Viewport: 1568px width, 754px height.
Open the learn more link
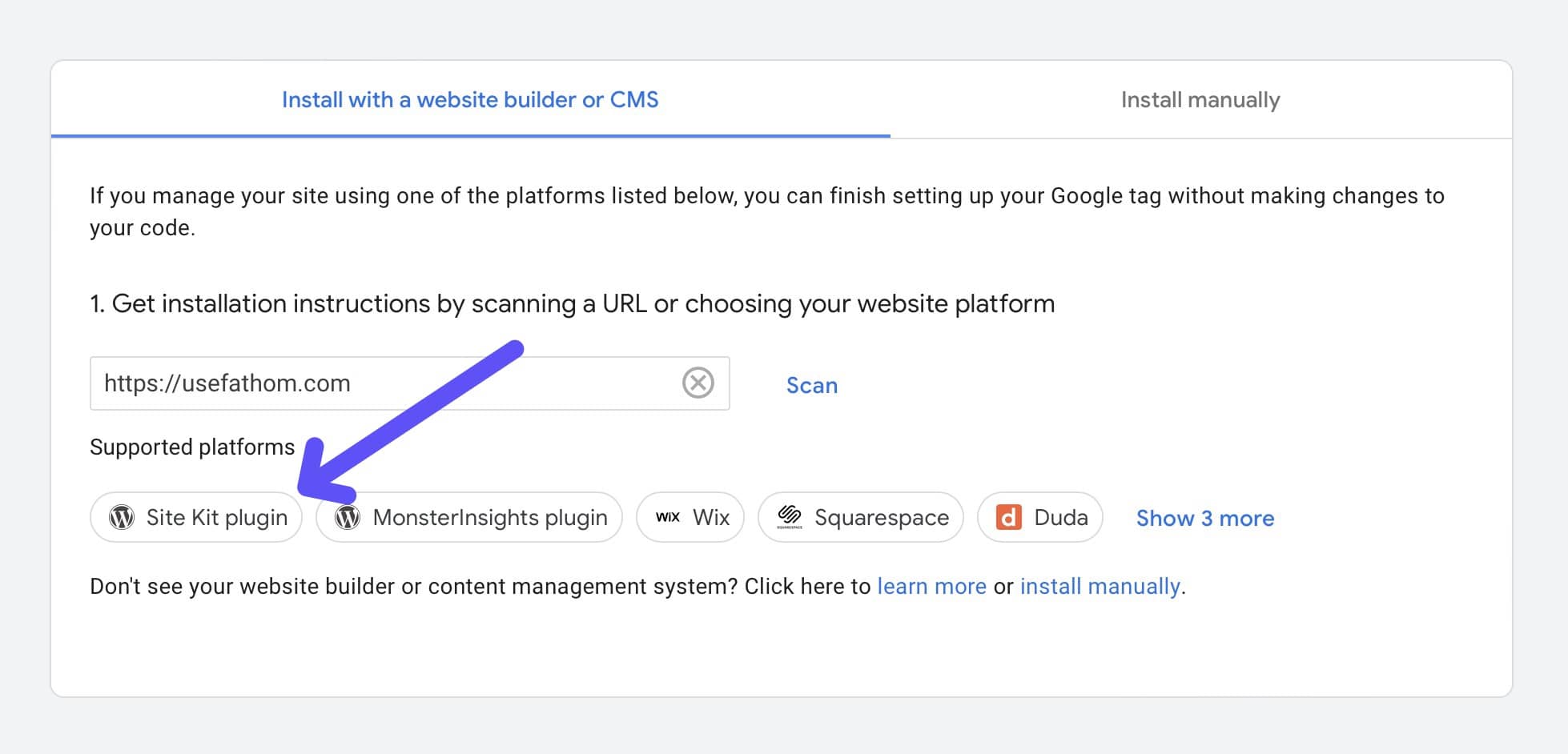pyautogui.click(x=931, y=586)
